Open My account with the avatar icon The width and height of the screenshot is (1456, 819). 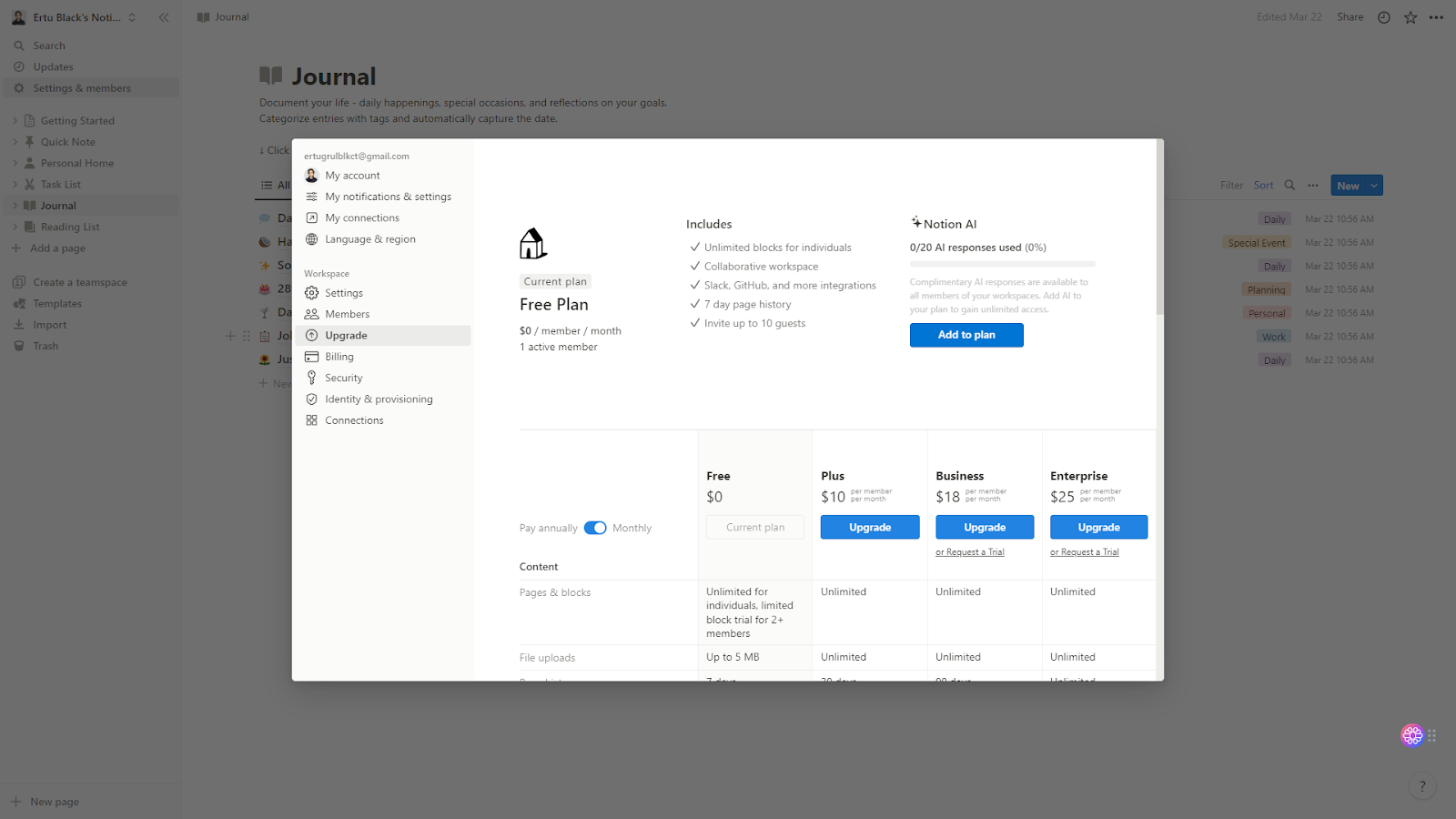383,176
